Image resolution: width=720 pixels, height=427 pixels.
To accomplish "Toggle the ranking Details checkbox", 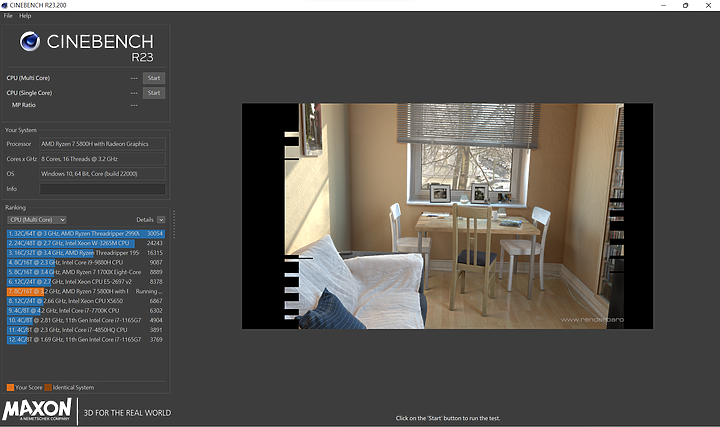I will (x=161, y=220).
